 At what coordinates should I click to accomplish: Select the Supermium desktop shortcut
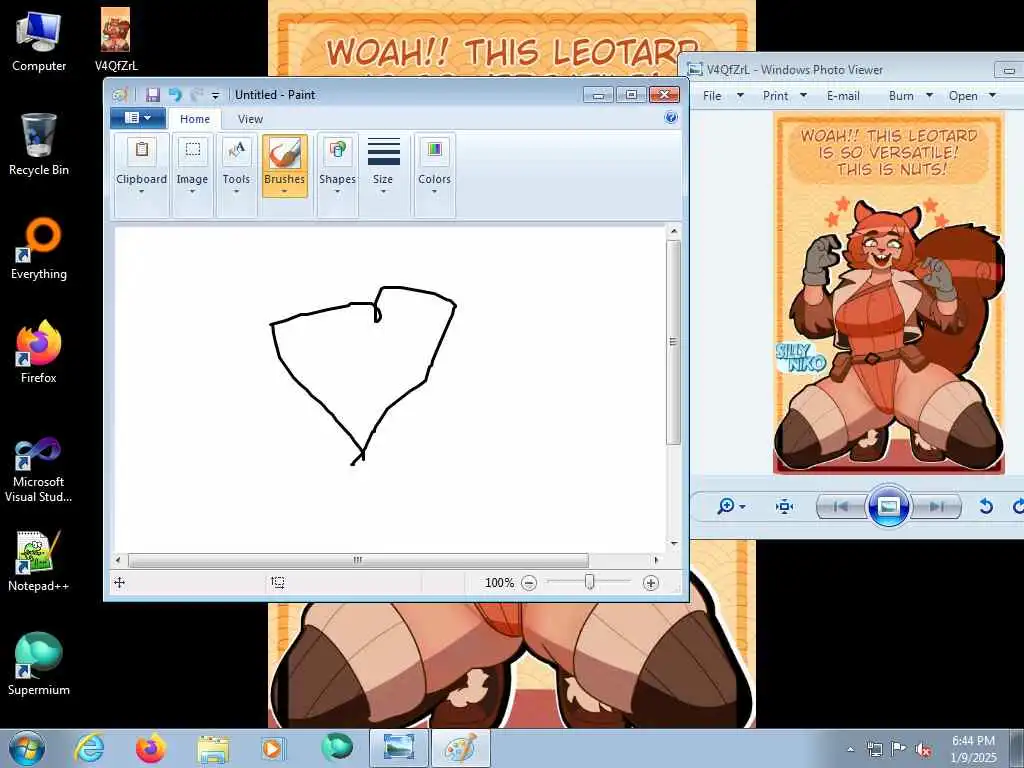[39, 665]
